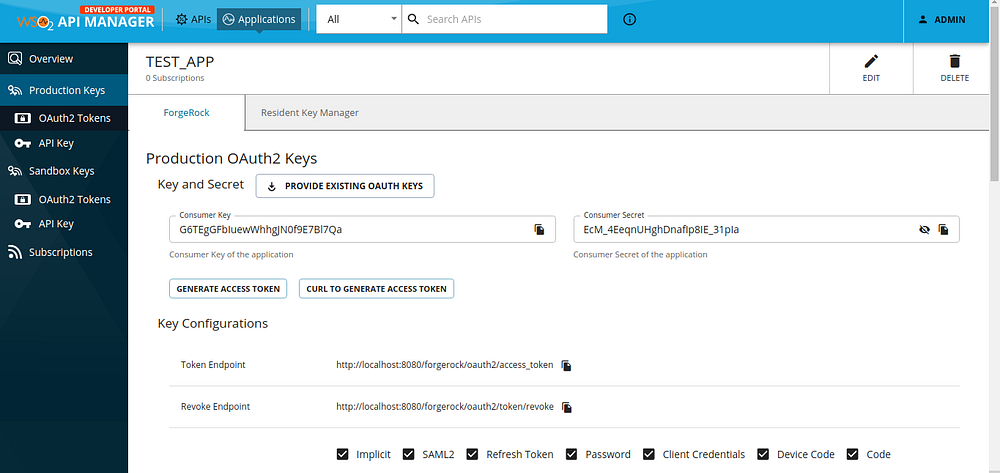
Task: Open Subscriptions in the sidebar
Action: [64, 252]
